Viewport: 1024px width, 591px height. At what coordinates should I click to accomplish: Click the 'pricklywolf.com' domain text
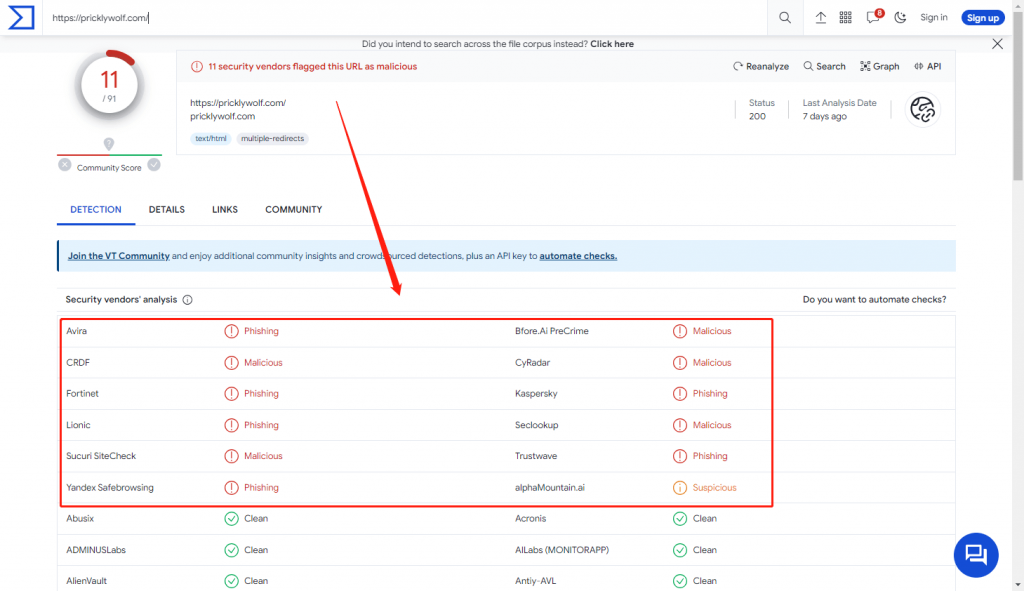click(223, 116)
